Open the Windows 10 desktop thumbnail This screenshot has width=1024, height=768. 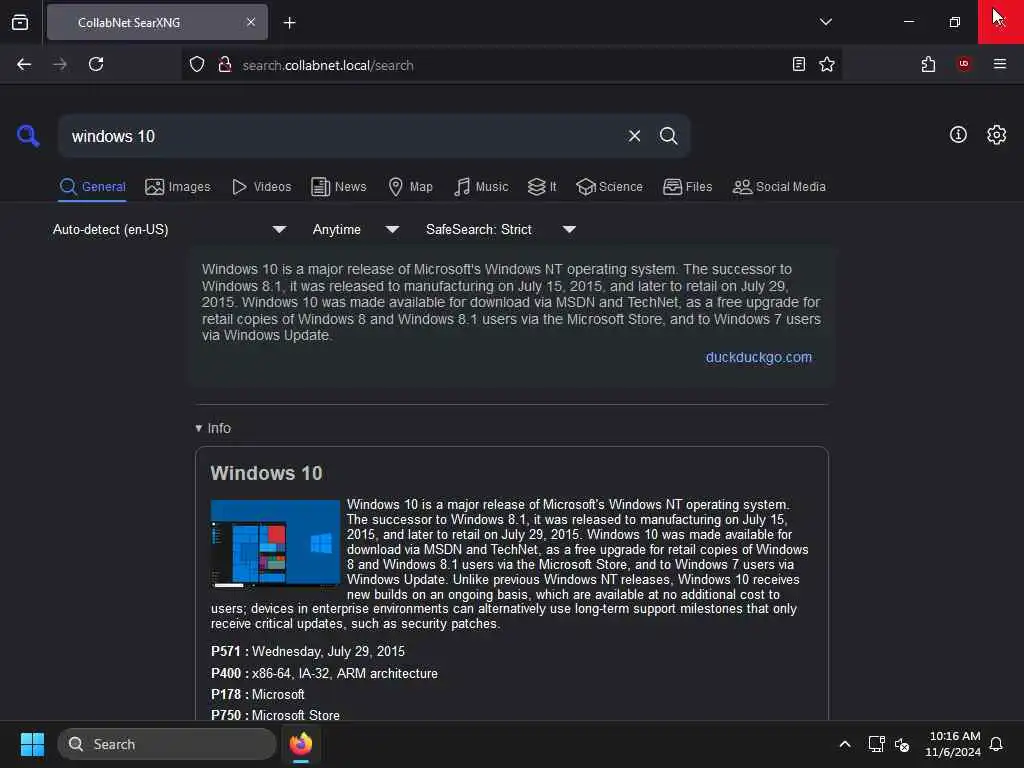[275, 543]
